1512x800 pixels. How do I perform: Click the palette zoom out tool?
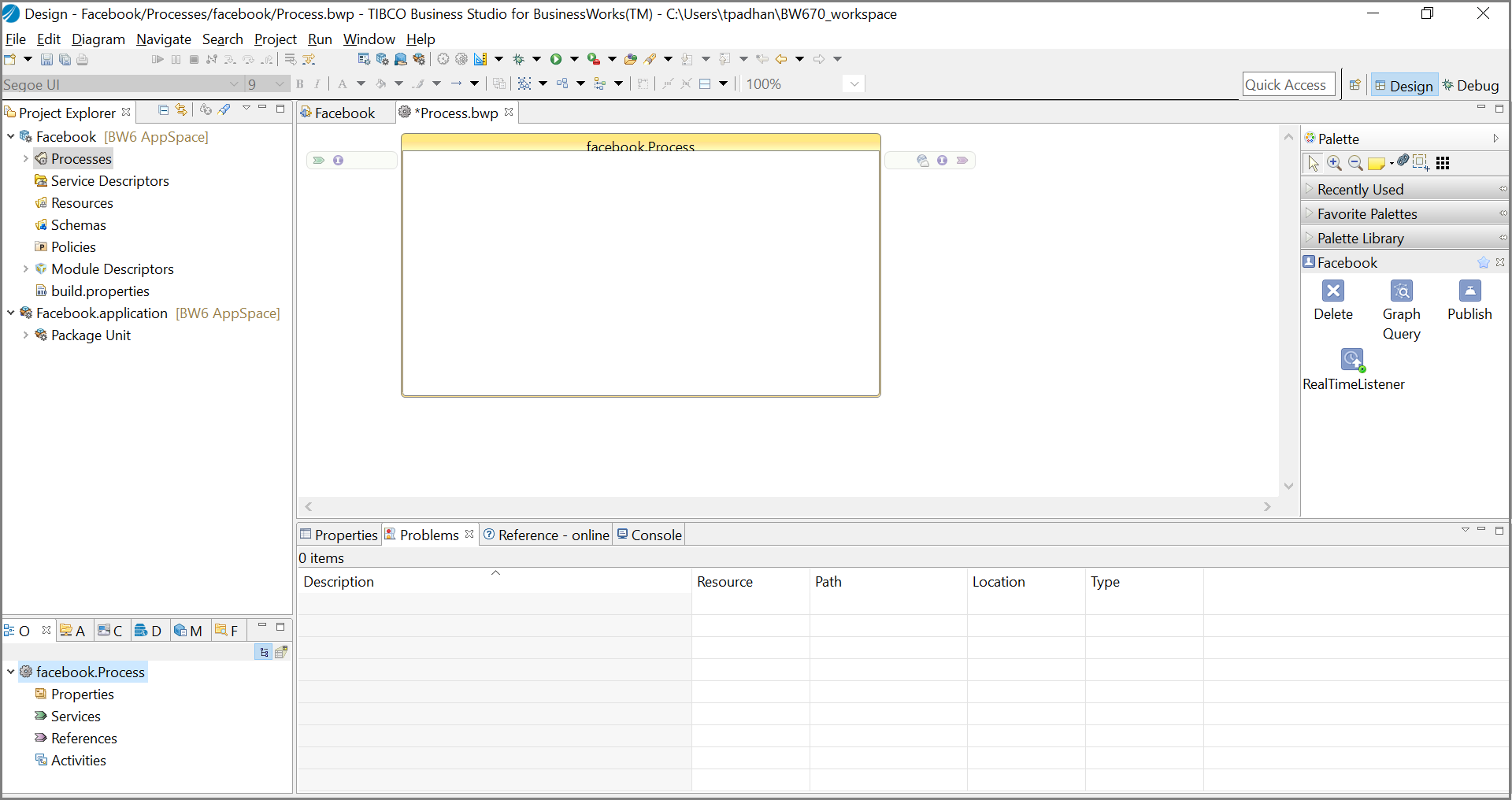1355,163
